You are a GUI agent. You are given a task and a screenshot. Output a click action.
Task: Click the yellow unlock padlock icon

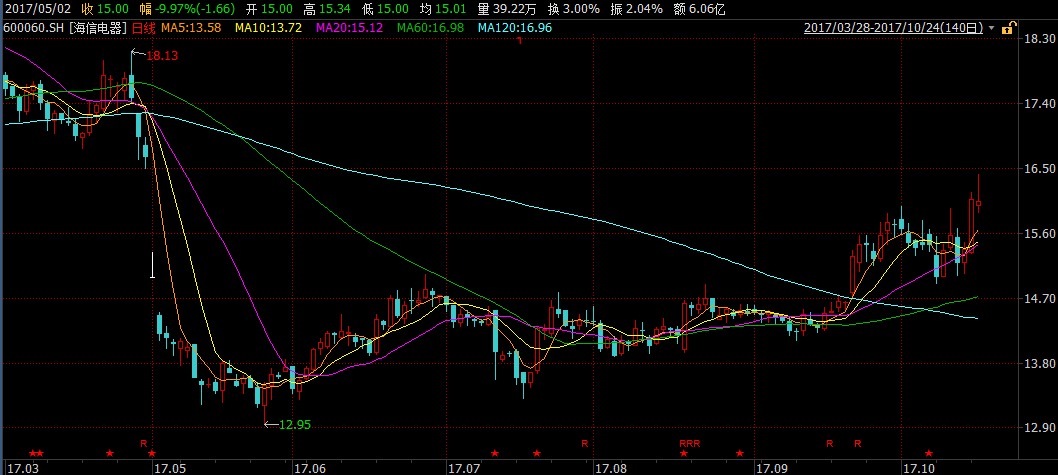1007,28
